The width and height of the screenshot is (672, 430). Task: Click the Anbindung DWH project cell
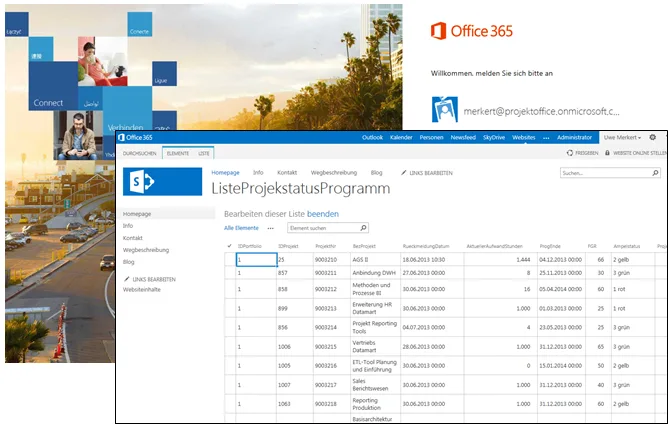click(x=374, y=273)
